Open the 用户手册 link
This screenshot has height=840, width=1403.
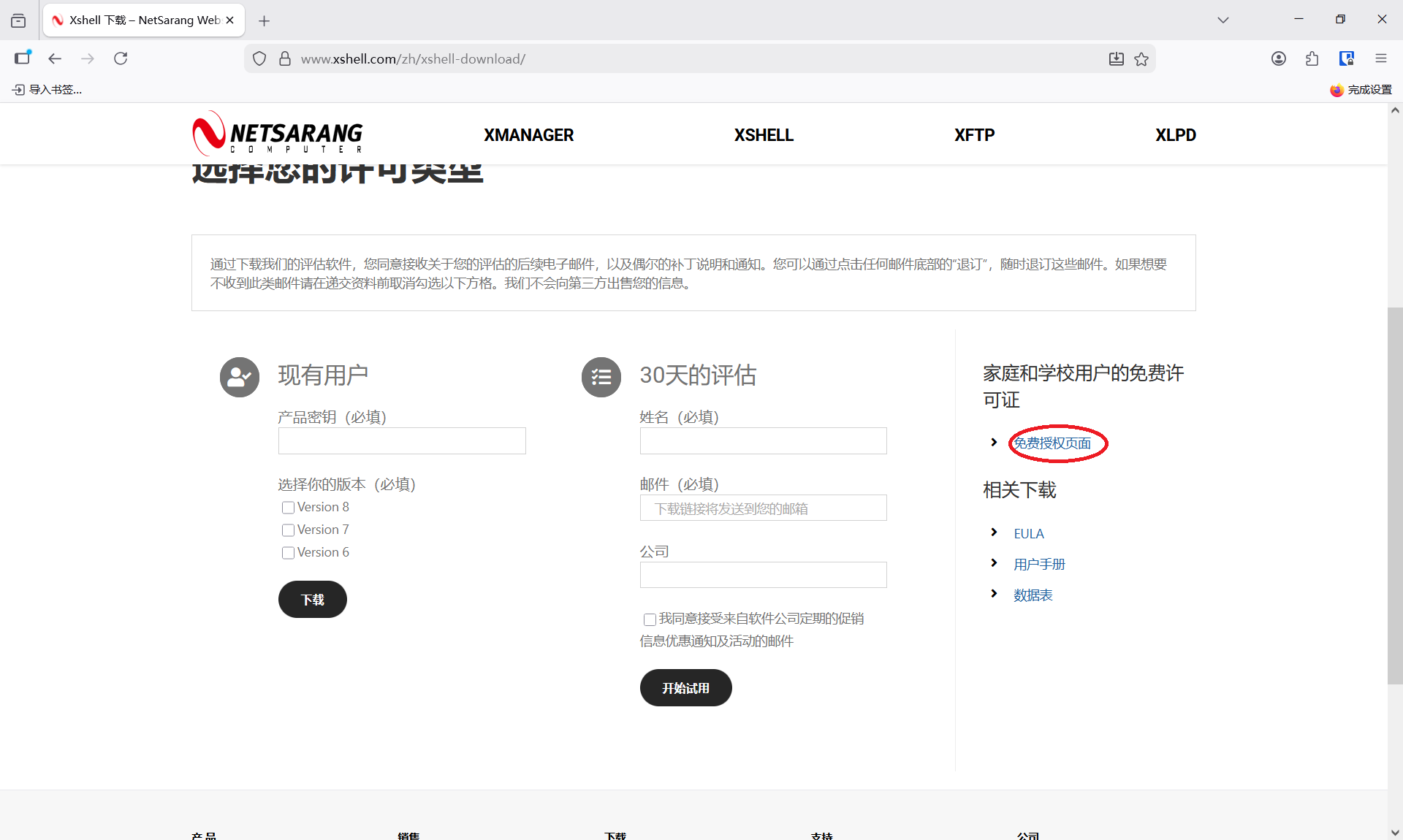pyautogui.click(x=1040, y=565)
